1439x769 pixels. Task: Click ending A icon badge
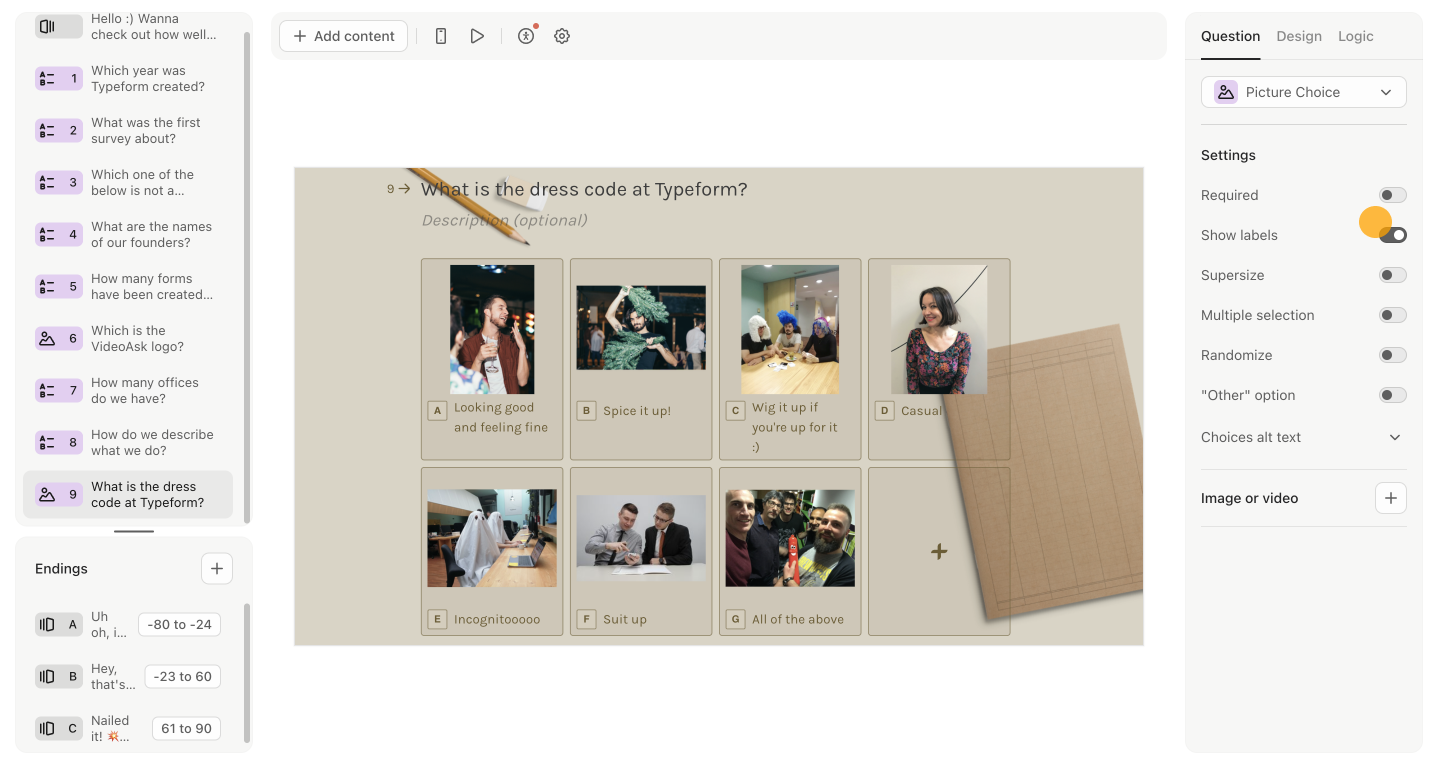pyautogui.click(x=59, y=625)
